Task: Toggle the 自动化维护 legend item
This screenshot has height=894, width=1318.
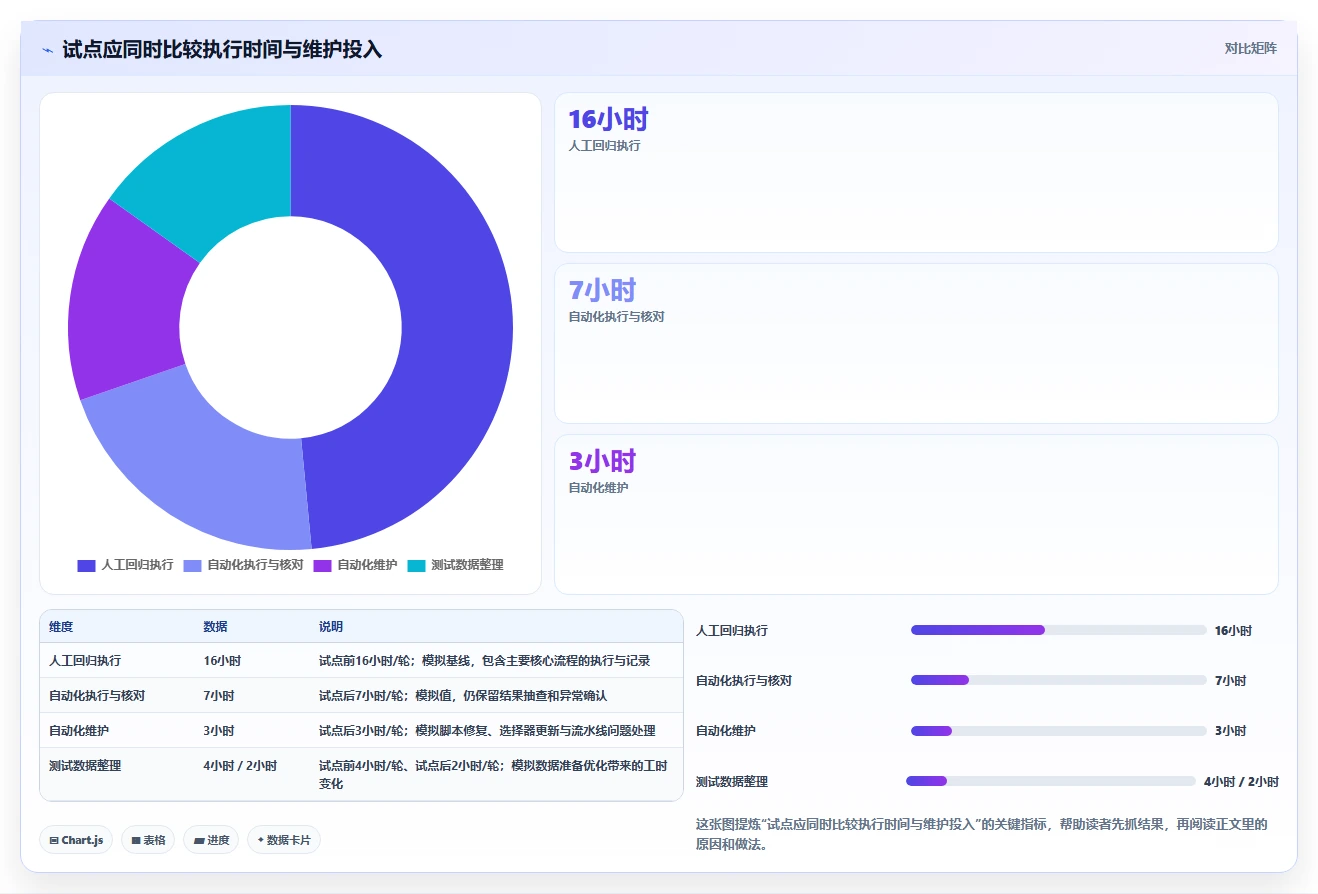Action: click(355, 565)
